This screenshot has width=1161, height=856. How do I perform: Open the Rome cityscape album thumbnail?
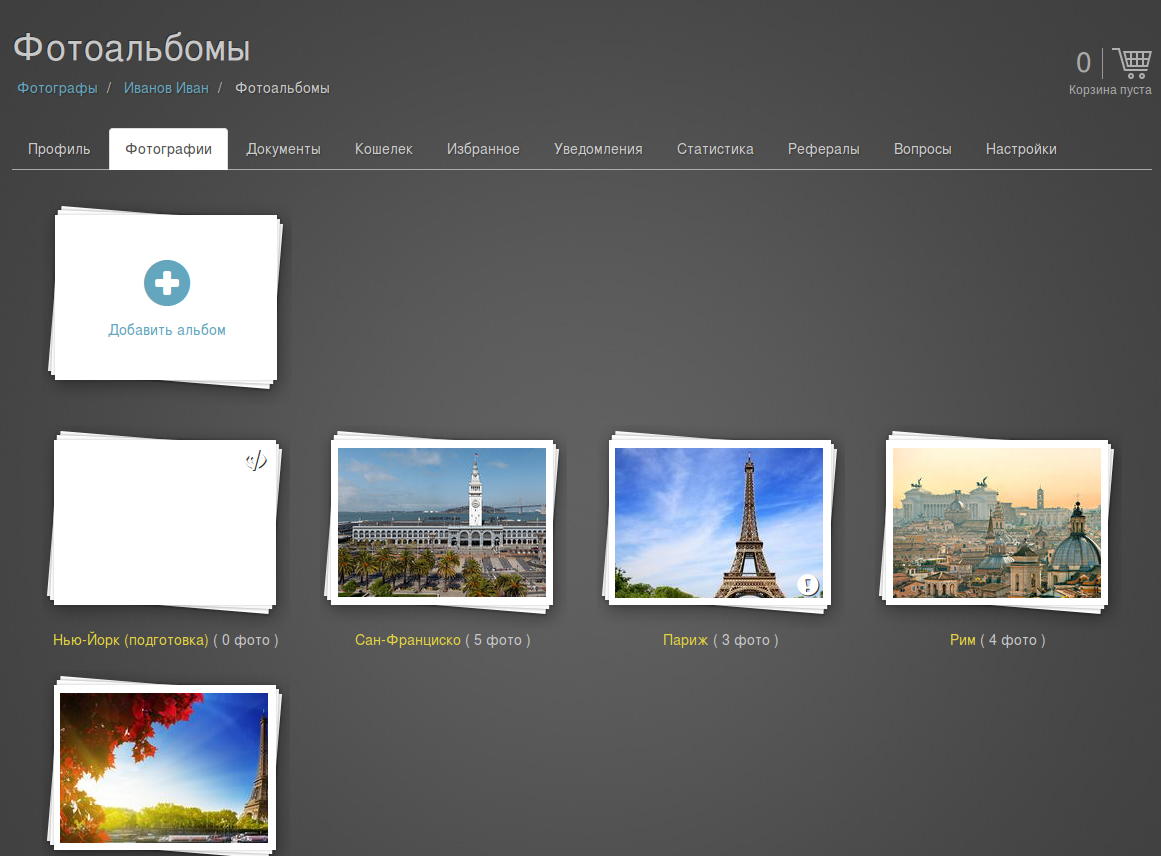996,522
